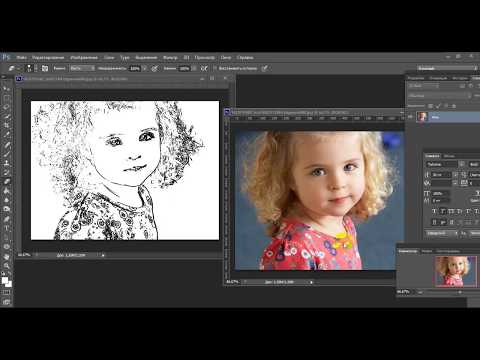480x360 pixels.
Task: Click the foreground color swatch
Action: [5, 280]
